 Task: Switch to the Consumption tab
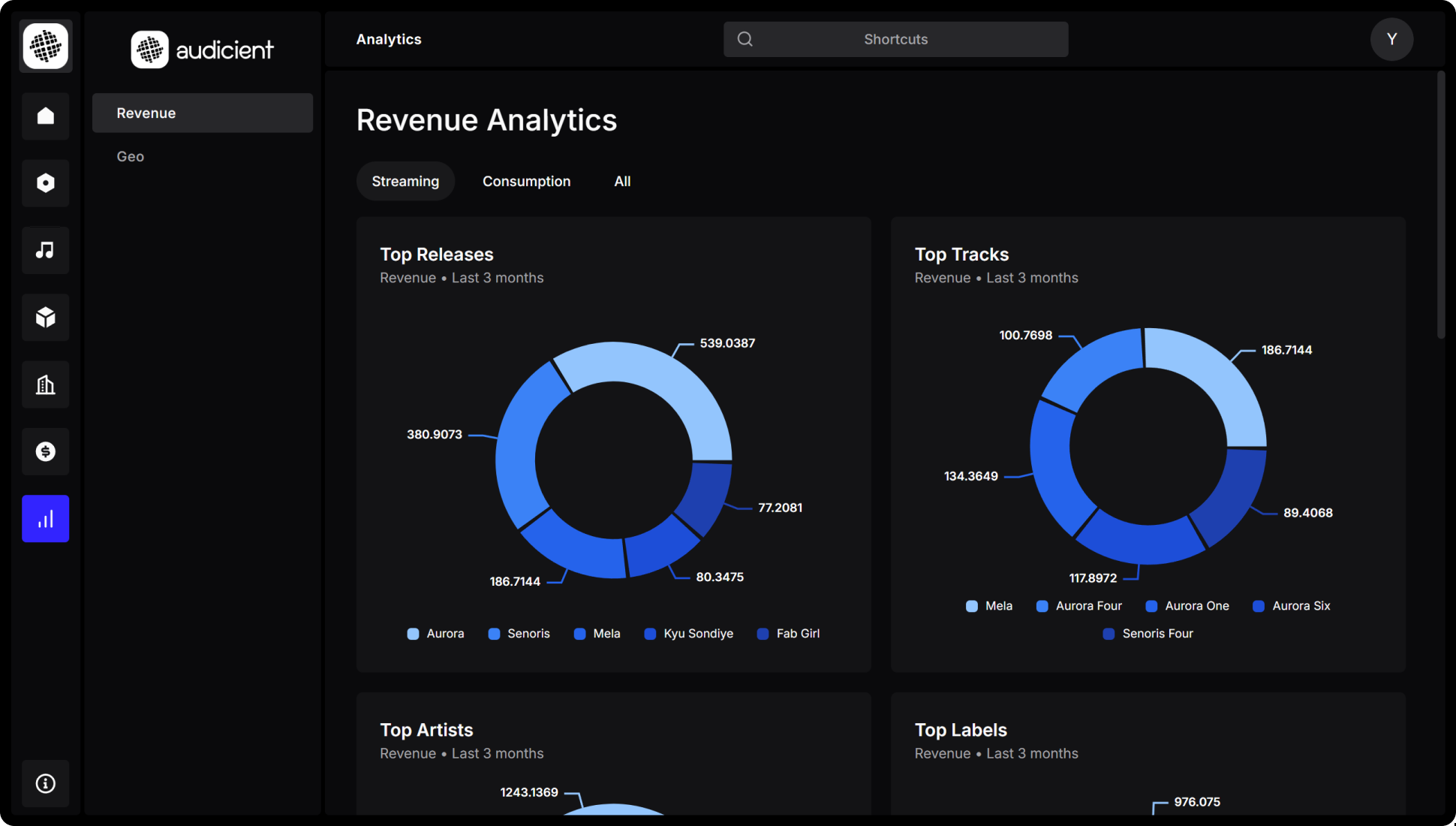pos(526,181)
